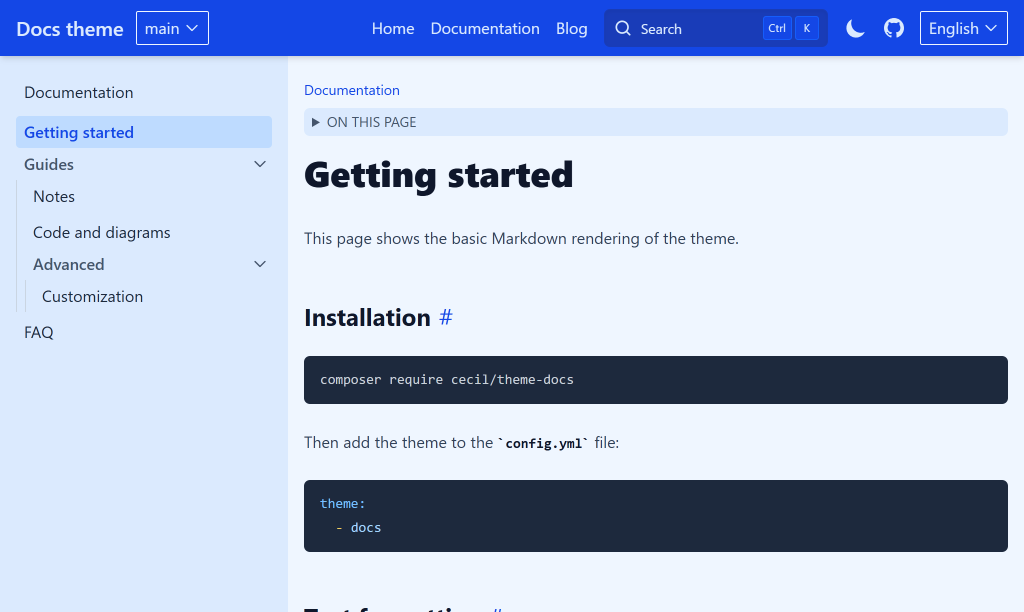The height and width of the screenshot is (612, 1024).
Task: Open the Customization sidebar page
Action: (92, 296)
